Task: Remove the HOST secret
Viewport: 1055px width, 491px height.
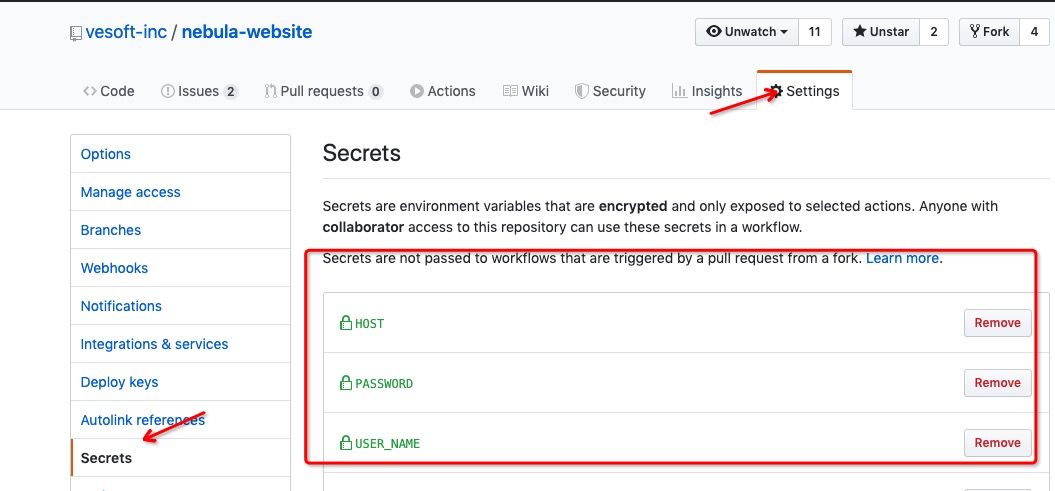Action: click(997, 323)
